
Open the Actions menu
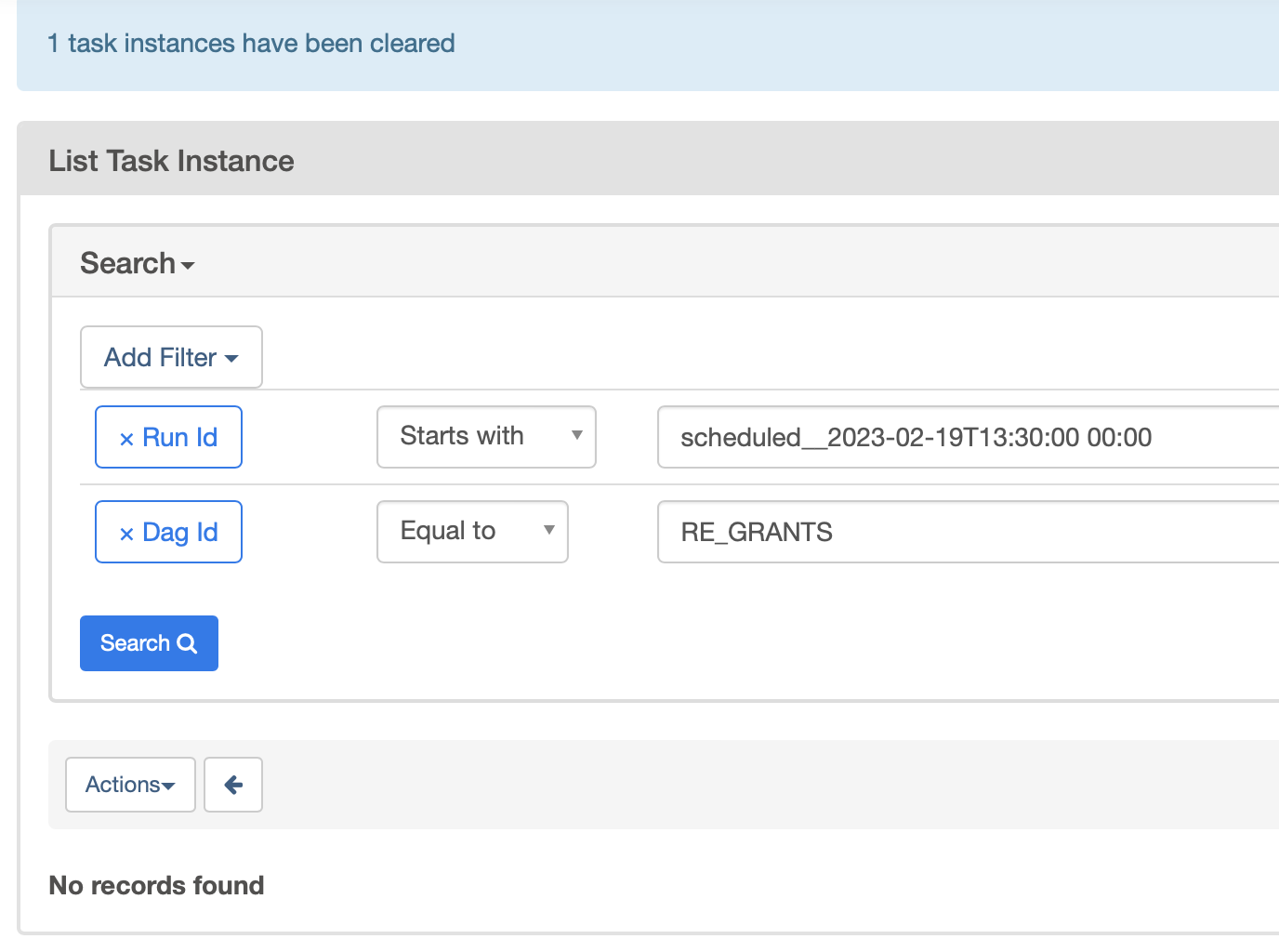pyautogui.click(x=129, y=784)
